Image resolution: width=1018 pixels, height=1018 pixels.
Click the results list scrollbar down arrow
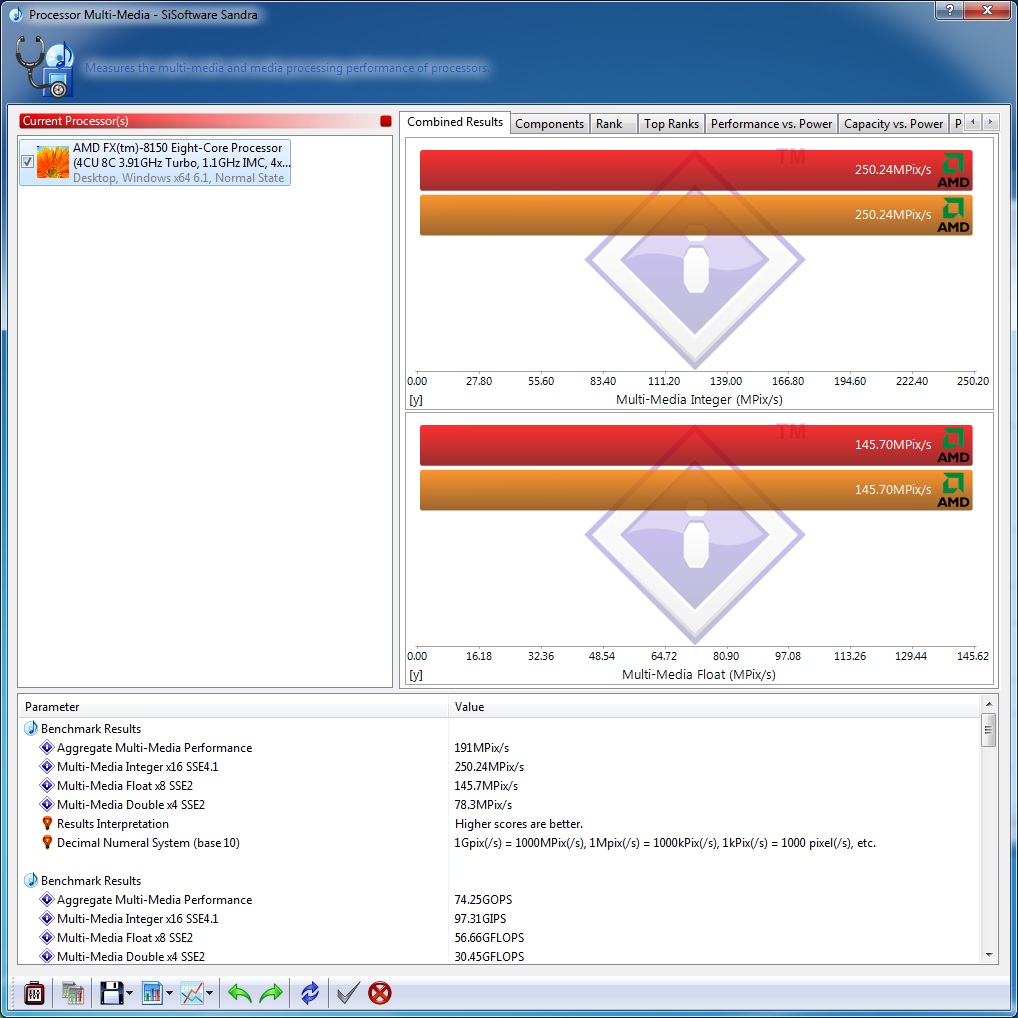[988, 955]
